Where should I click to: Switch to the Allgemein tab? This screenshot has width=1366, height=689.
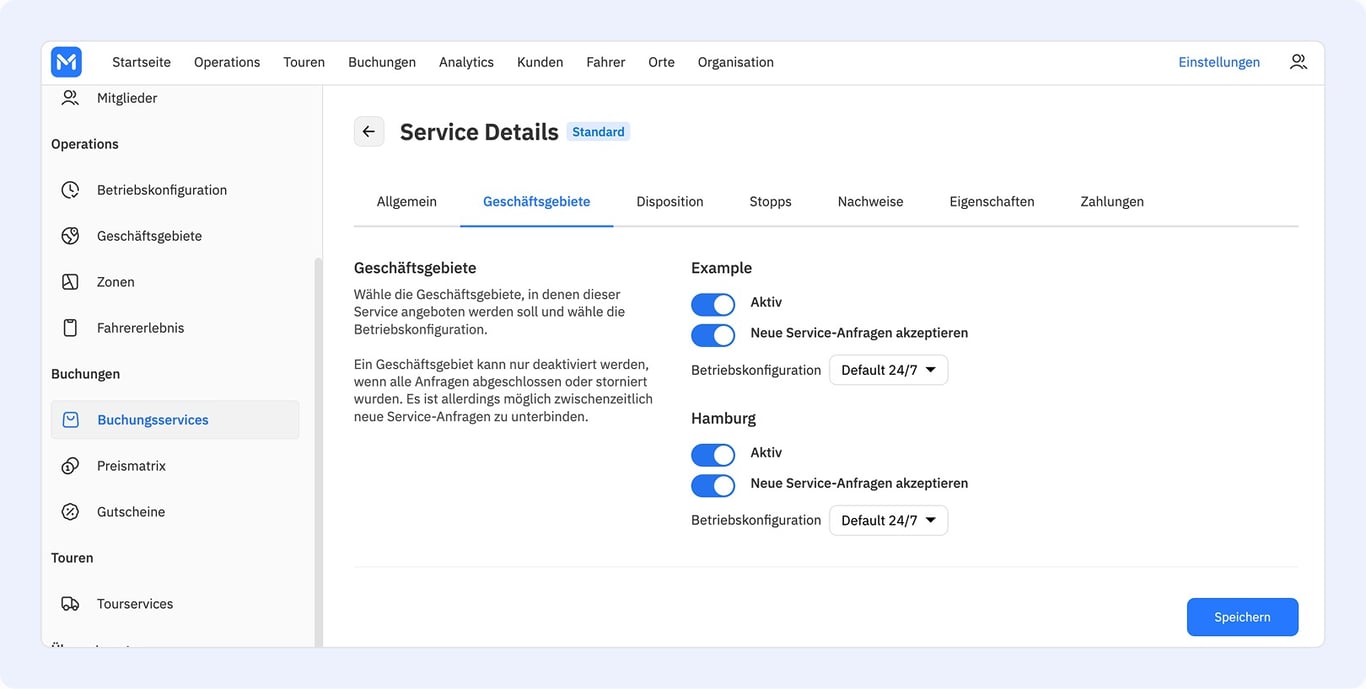[x=407, y=201]
